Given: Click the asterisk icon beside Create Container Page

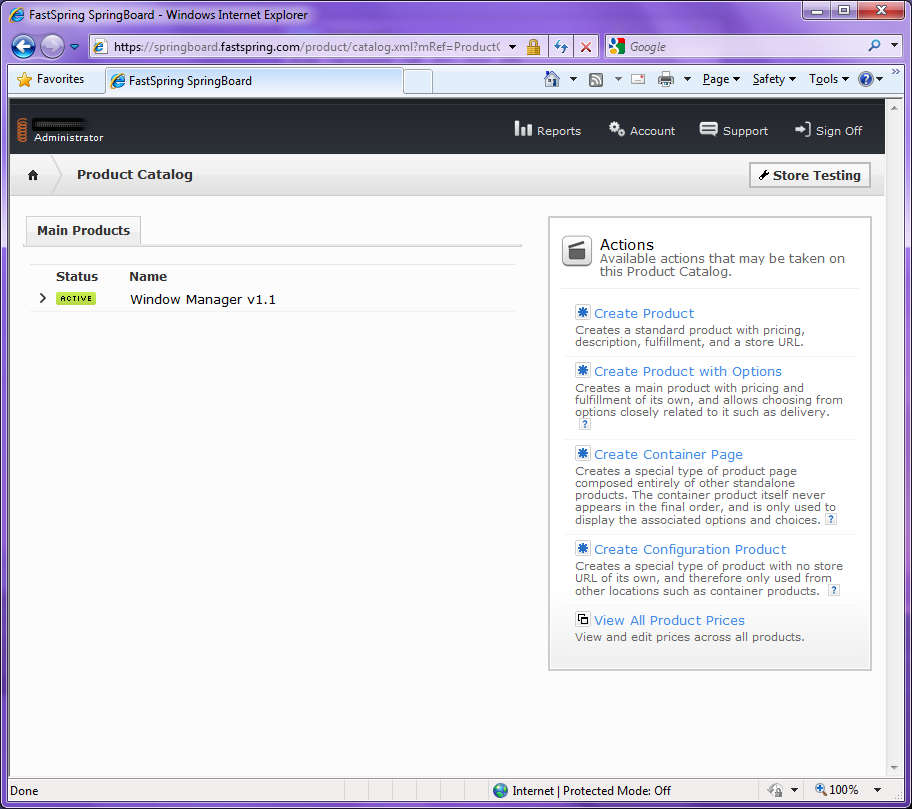Looking at the screenshot, I should (x=582, y=454).
